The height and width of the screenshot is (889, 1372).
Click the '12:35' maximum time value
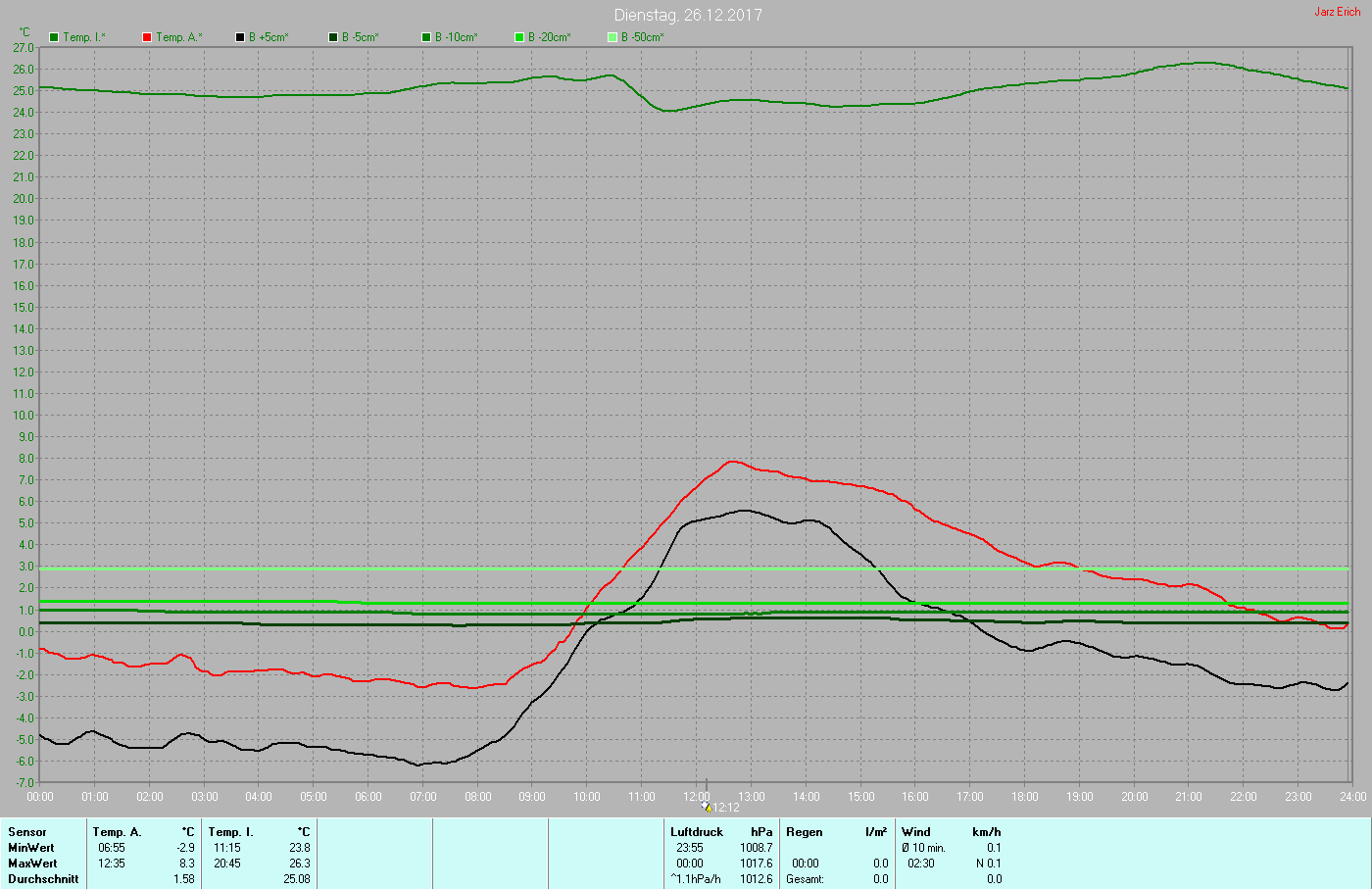[x=112, y=864]
